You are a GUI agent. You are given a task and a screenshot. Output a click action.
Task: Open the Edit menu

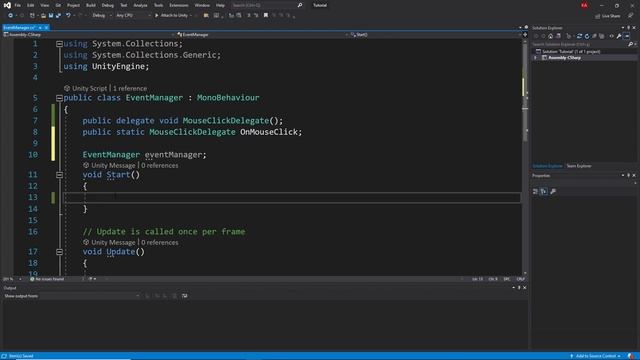(31, 5)
